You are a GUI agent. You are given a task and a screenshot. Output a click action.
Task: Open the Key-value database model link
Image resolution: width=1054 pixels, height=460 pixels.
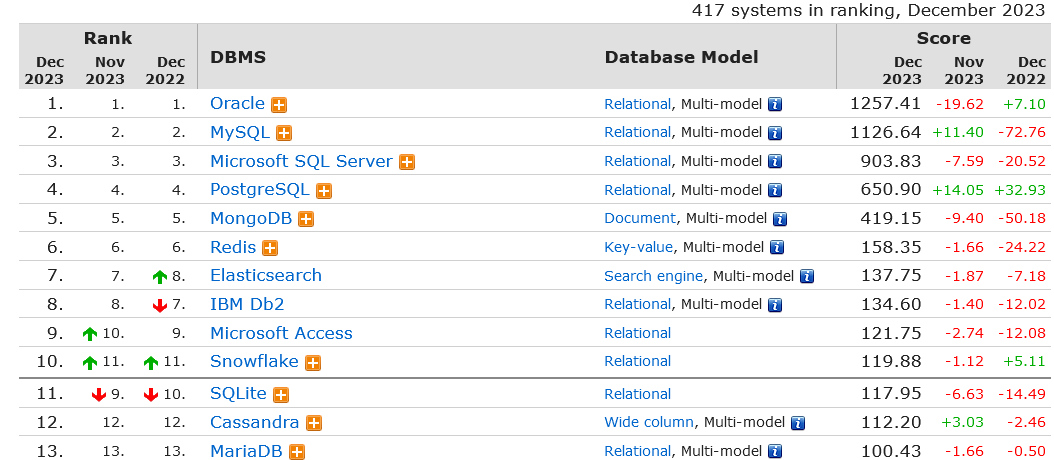[639, 247]
